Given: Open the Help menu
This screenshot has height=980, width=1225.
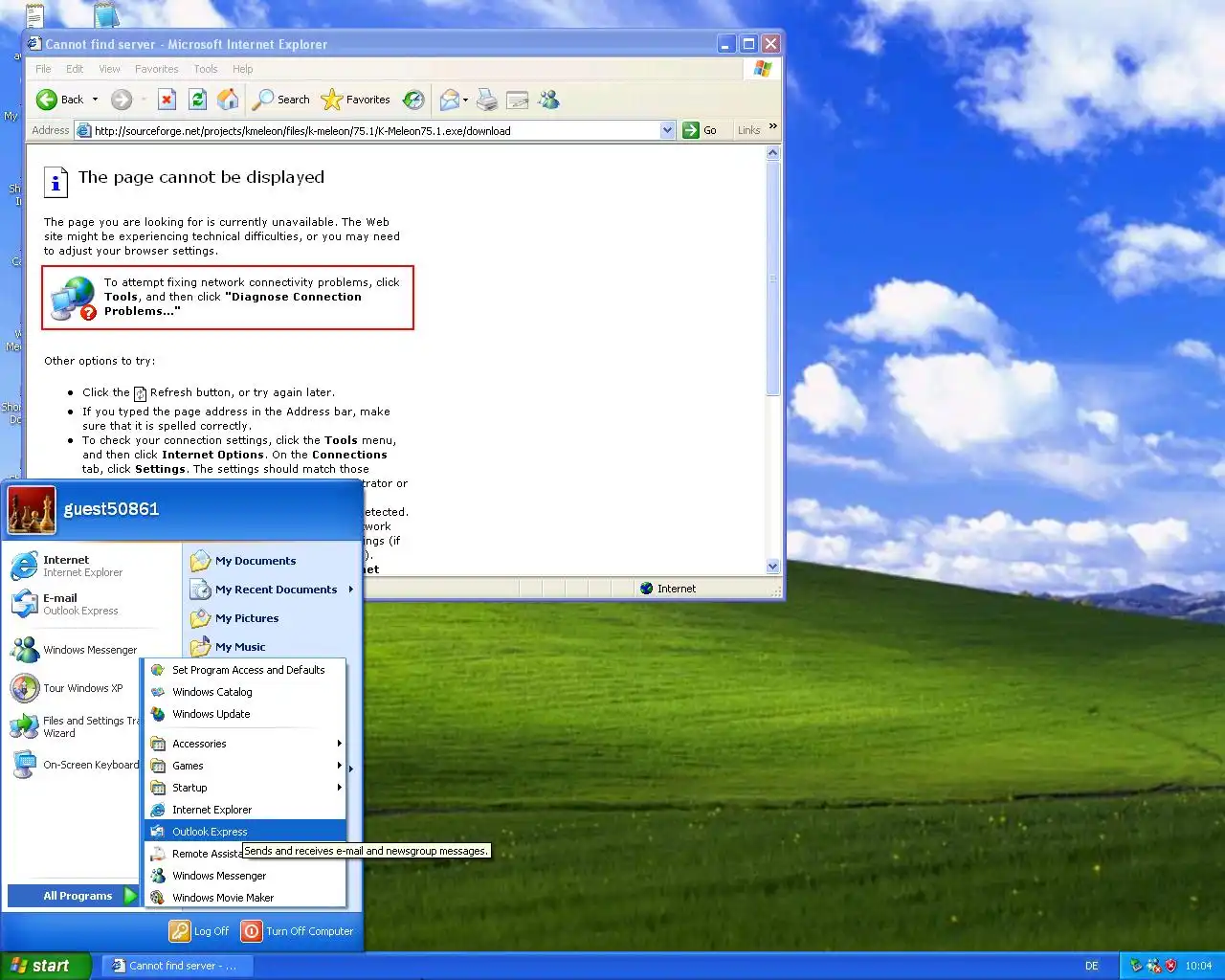Looking at the screenshot, I should coord(242,69).
